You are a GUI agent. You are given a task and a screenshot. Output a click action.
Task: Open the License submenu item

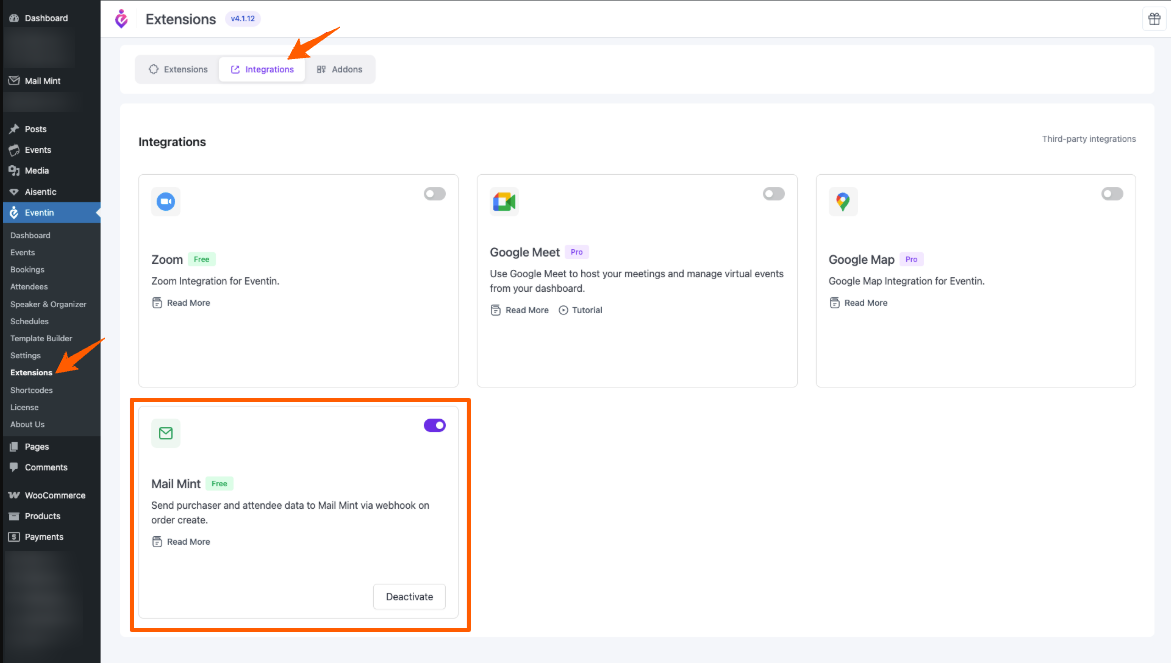point(25,407)
